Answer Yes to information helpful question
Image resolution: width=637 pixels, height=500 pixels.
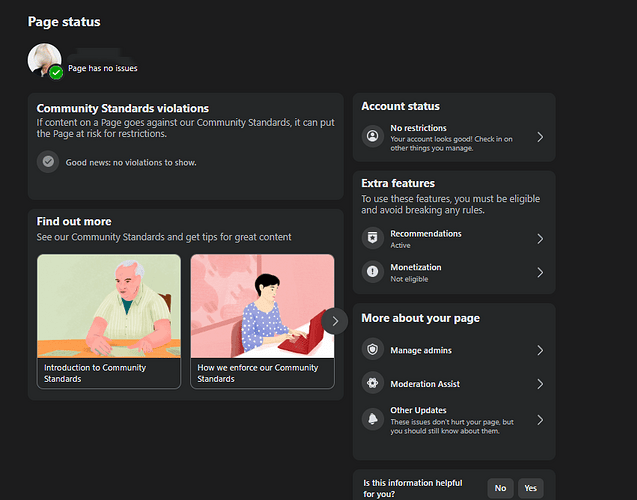tap(530, 488)
